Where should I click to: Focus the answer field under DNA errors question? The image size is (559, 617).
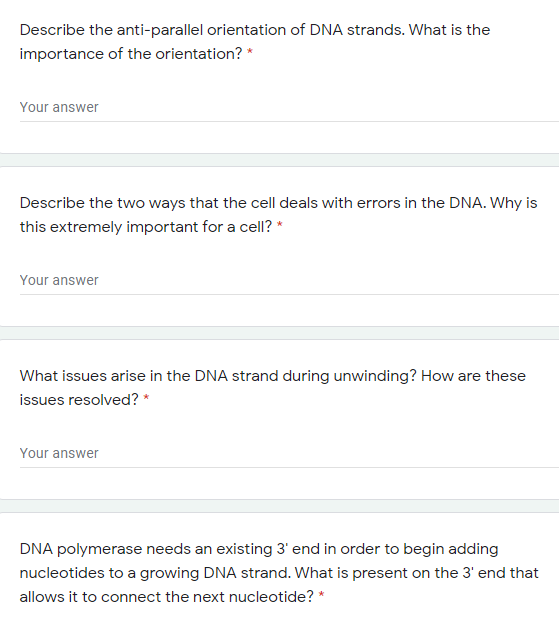pos(289,281)
